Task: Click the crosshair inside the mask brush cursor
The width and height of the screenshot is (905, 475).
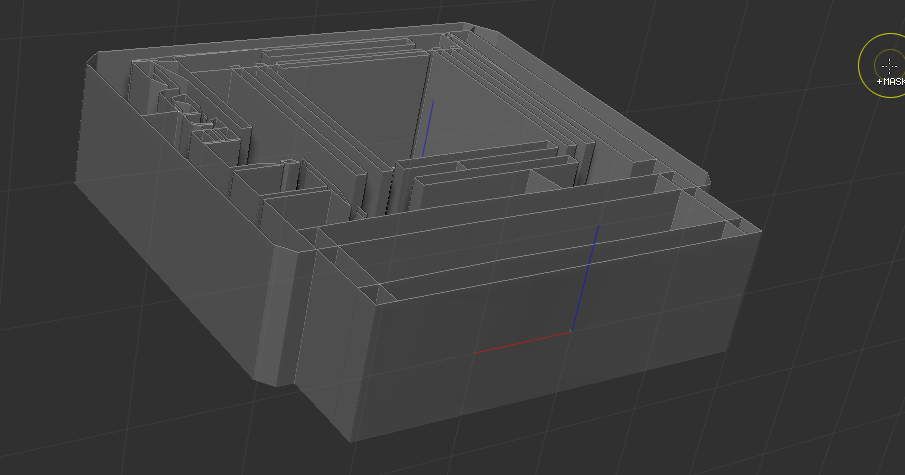Action: [x=889, y=64]
